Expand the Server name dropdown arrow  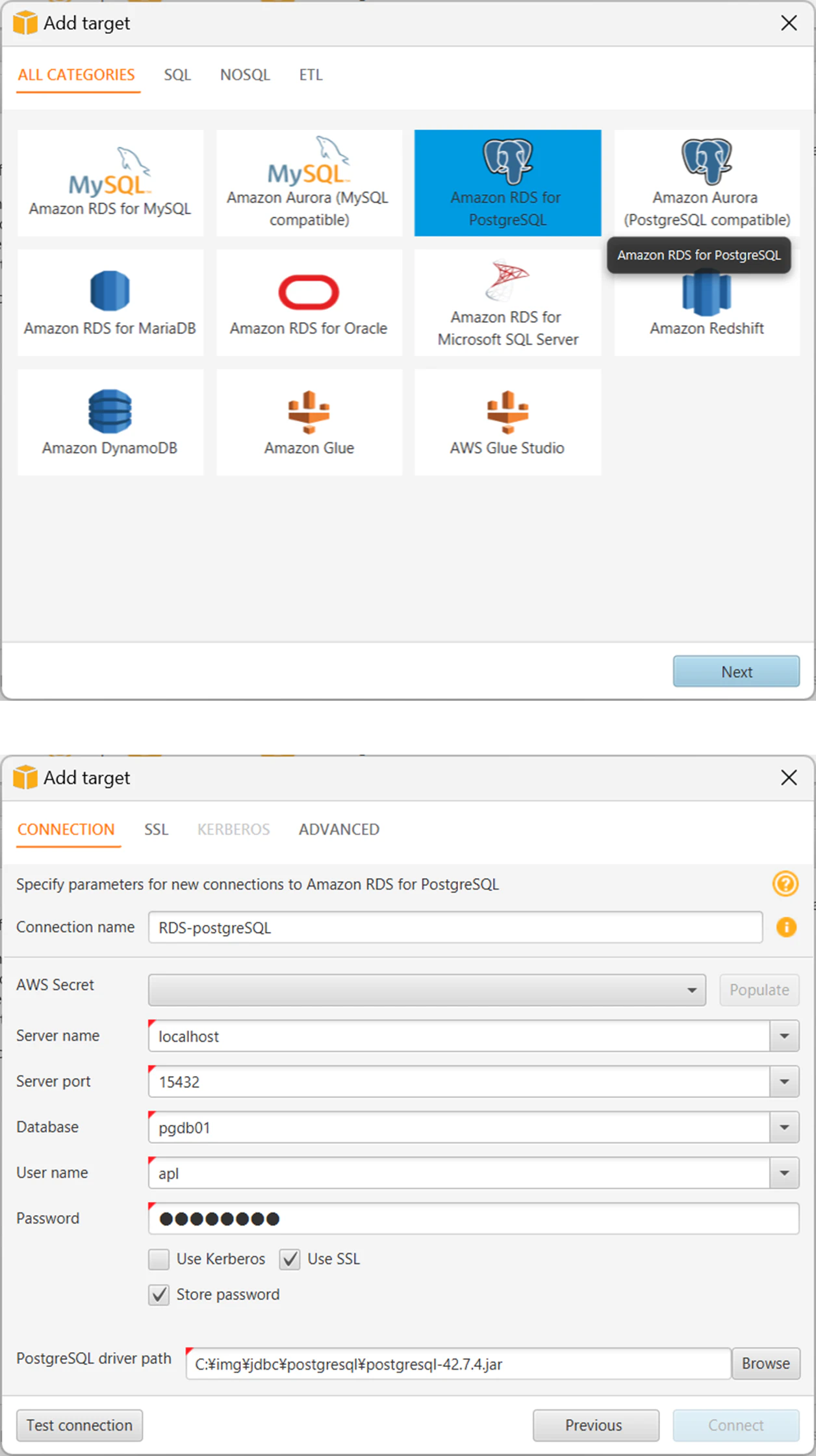click(x=785, y=1036)
